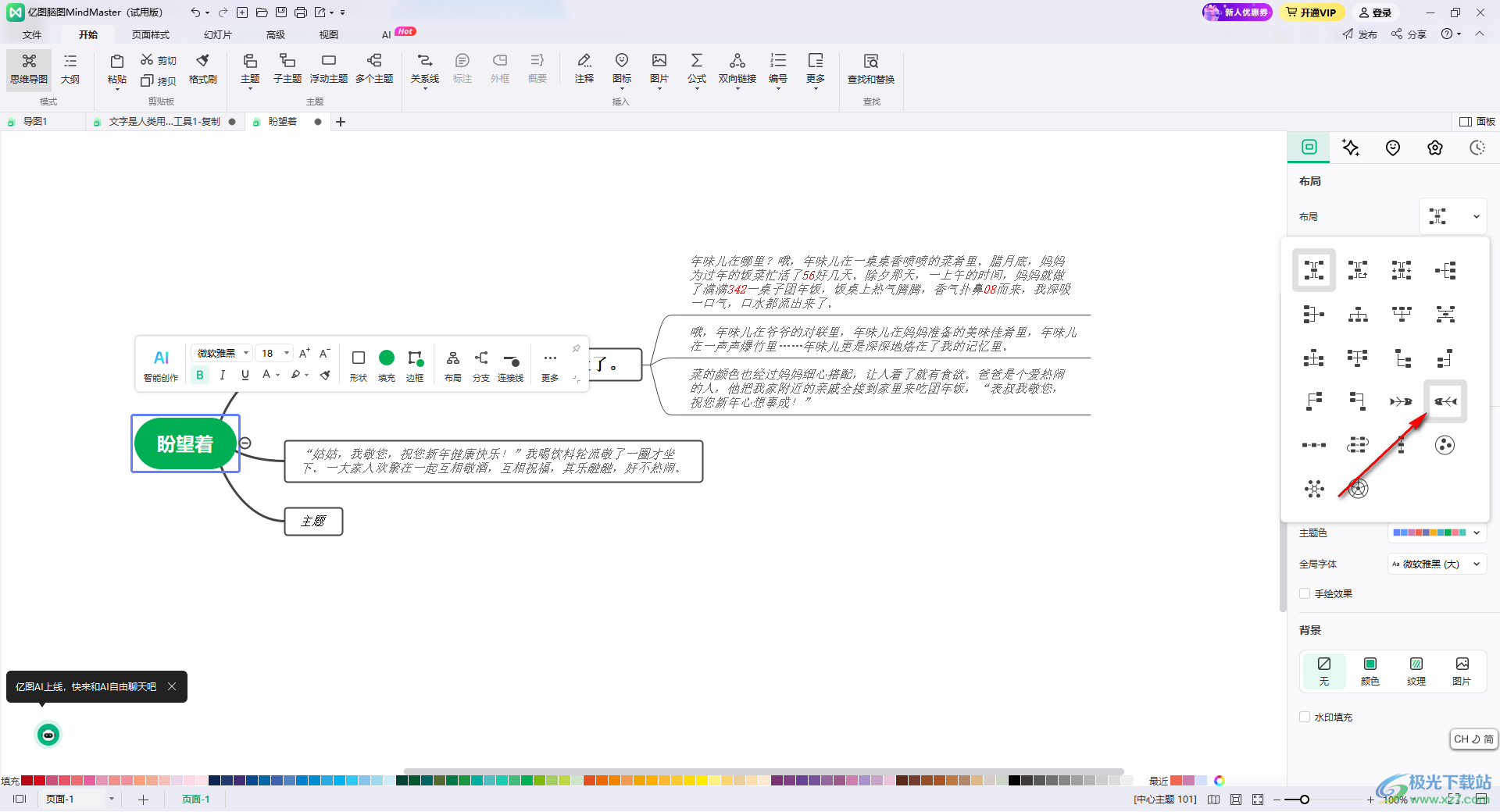
Task: Toggle italic text formatting
Action: tap(223, 375)
